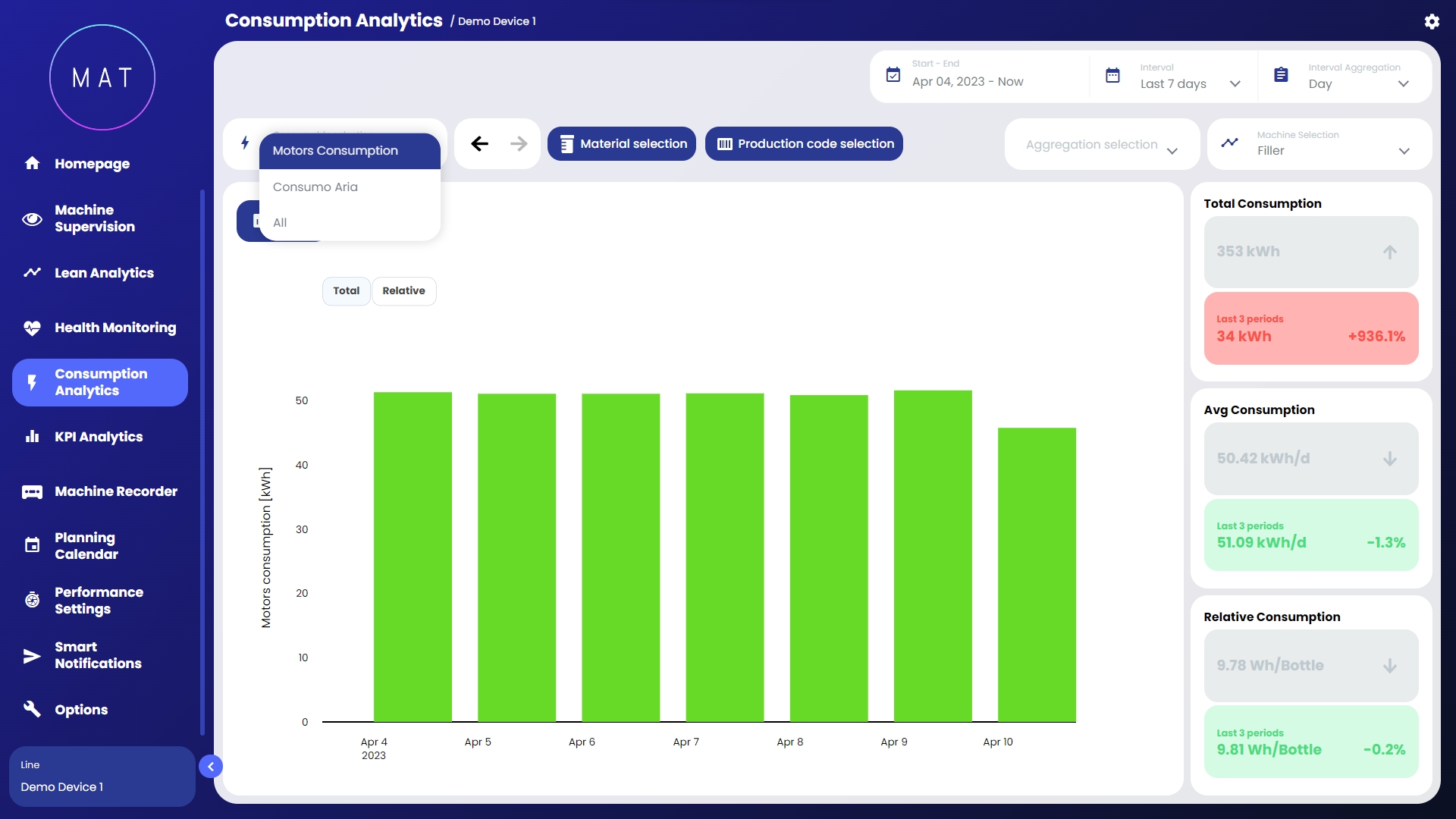The height and width of the screenshot is (819, 1456).
Task: Click the Health Monitoring heart icon
Action: click(x=32, y=328)
